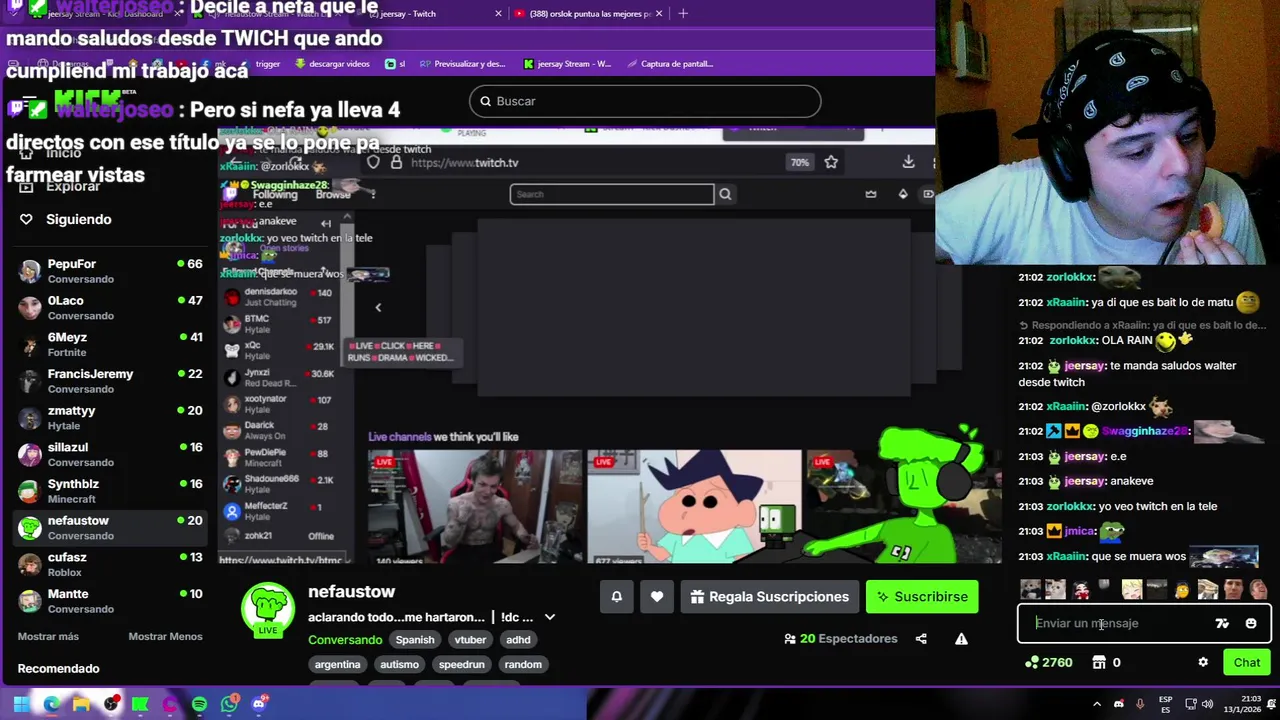Share the stream using the share icon
1280x720 pixels.
921,639
